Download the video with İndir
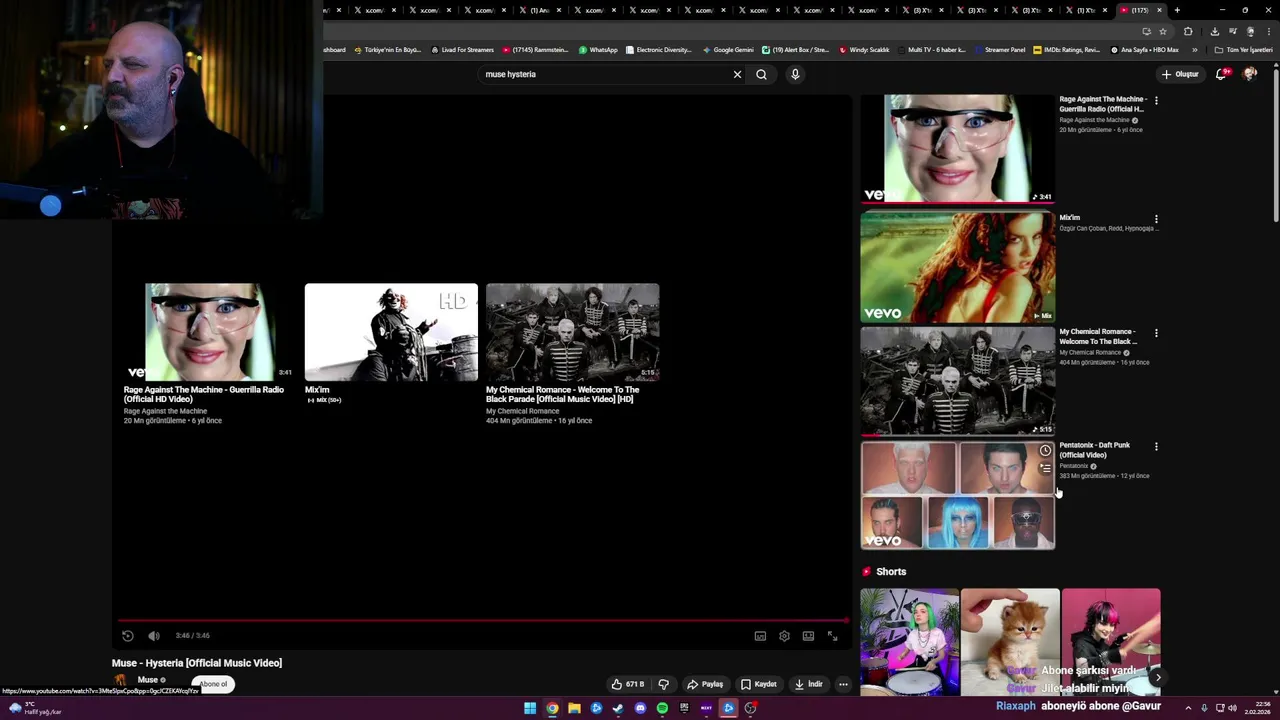The width and height of the screenshot is (1280, 720). [x=808, y=684]
